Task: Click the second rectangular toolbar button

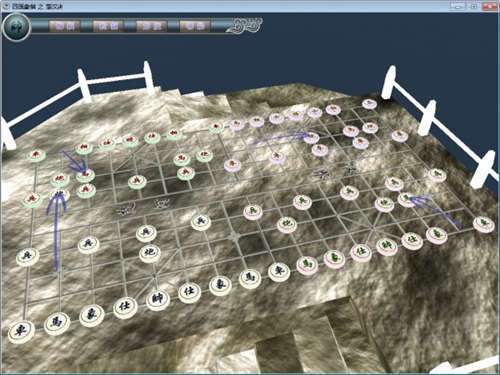Action: [108, 26]
